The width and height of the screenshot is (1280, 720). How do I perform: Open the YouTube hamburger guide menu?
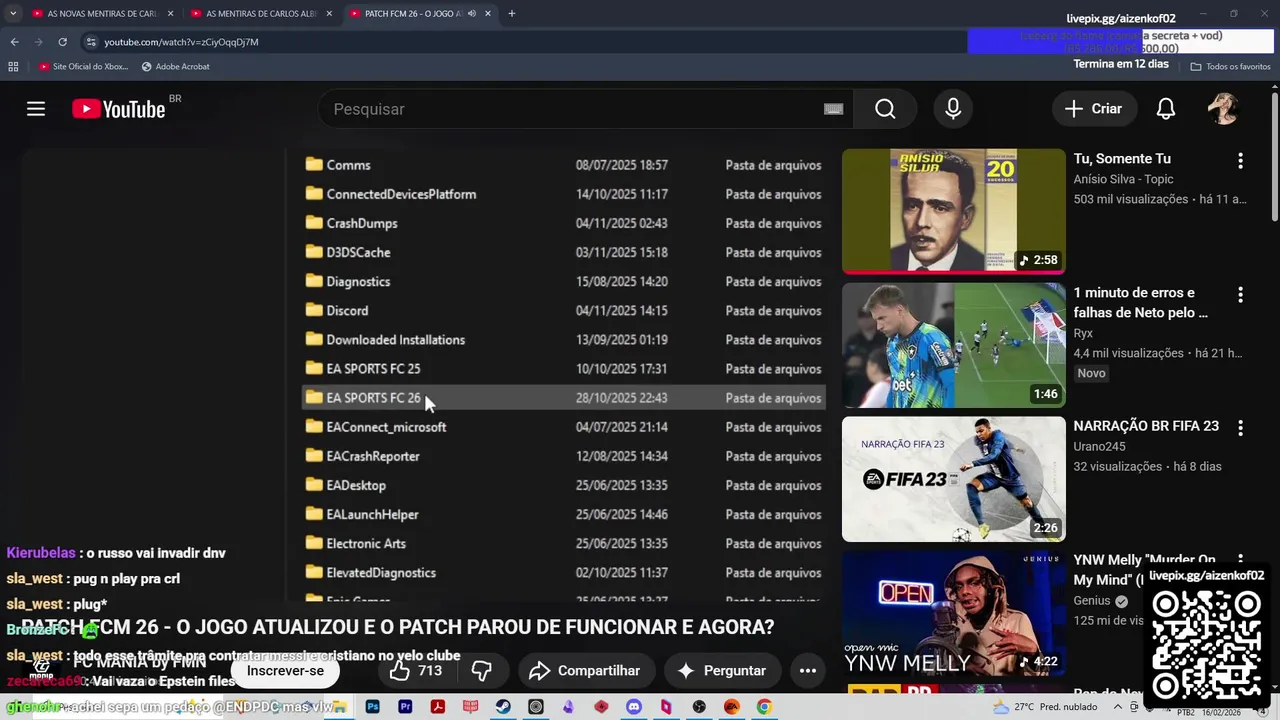36,109
